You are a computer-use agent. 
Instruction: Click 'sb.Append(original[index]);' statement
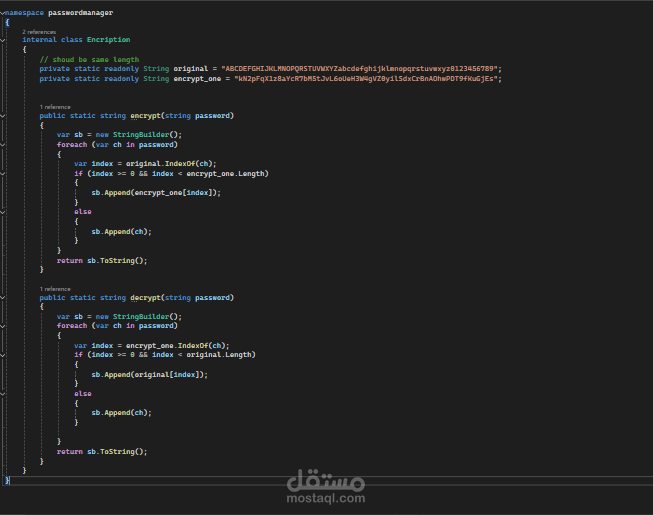point(150,375)
